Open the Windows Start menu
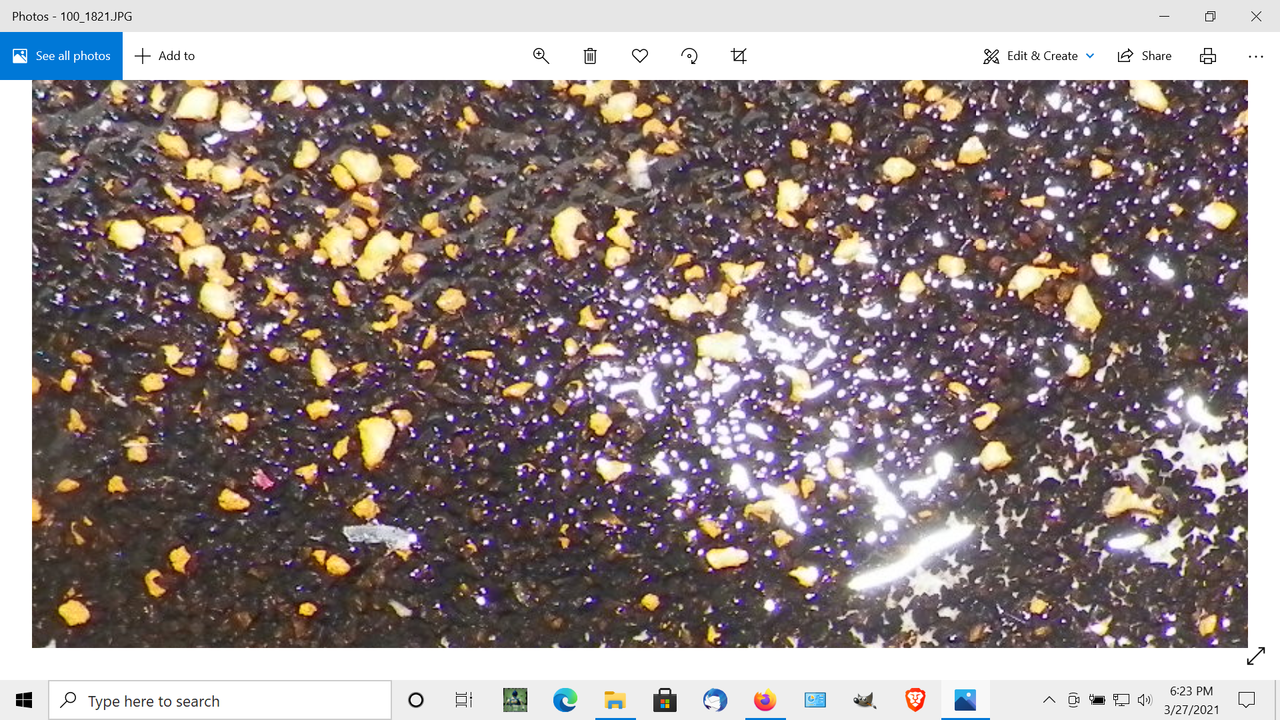 (x=24, y=700)
